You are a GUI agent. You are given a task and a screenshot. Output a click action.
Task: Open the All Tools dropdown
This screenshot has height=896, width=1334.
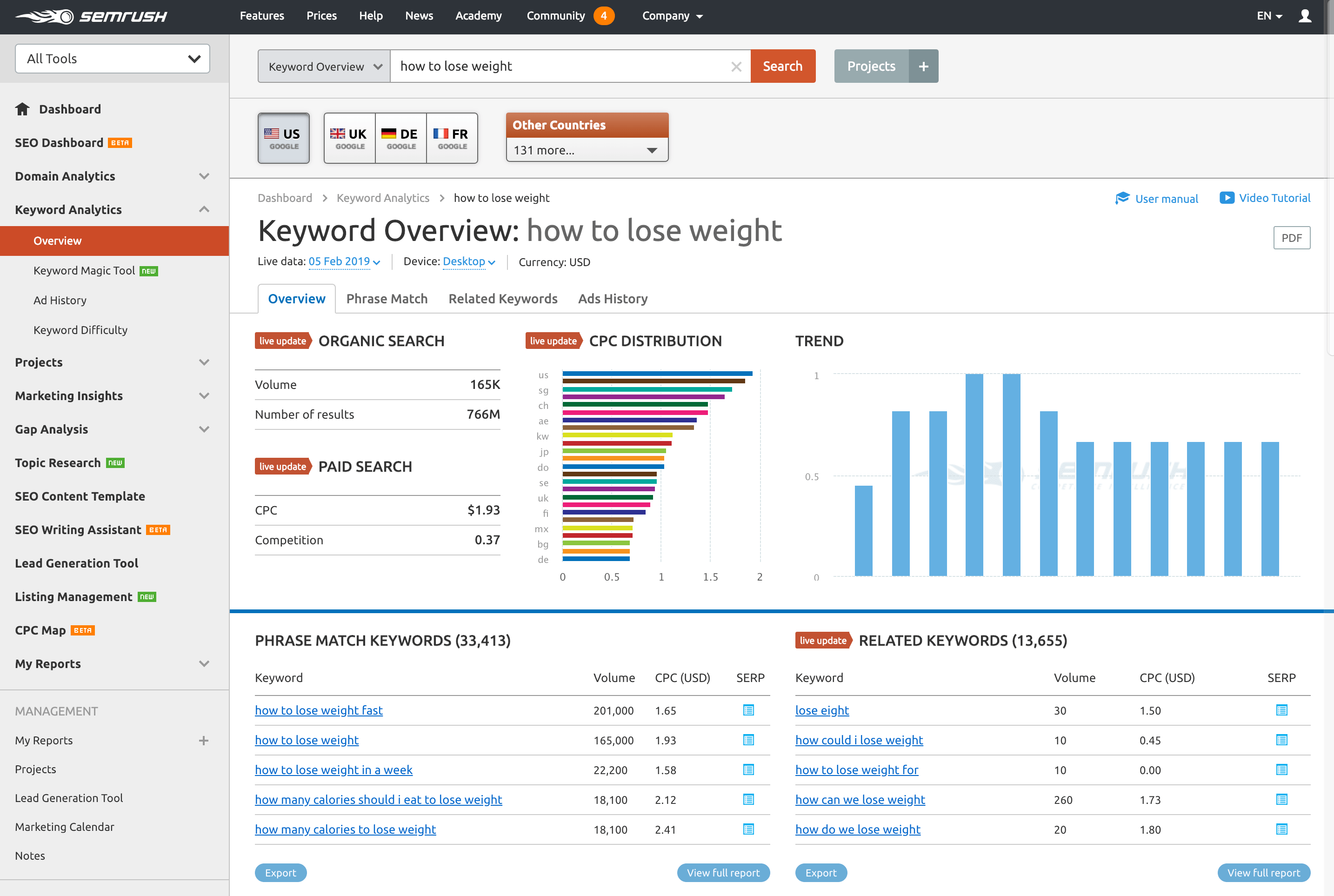coord(112,58)
